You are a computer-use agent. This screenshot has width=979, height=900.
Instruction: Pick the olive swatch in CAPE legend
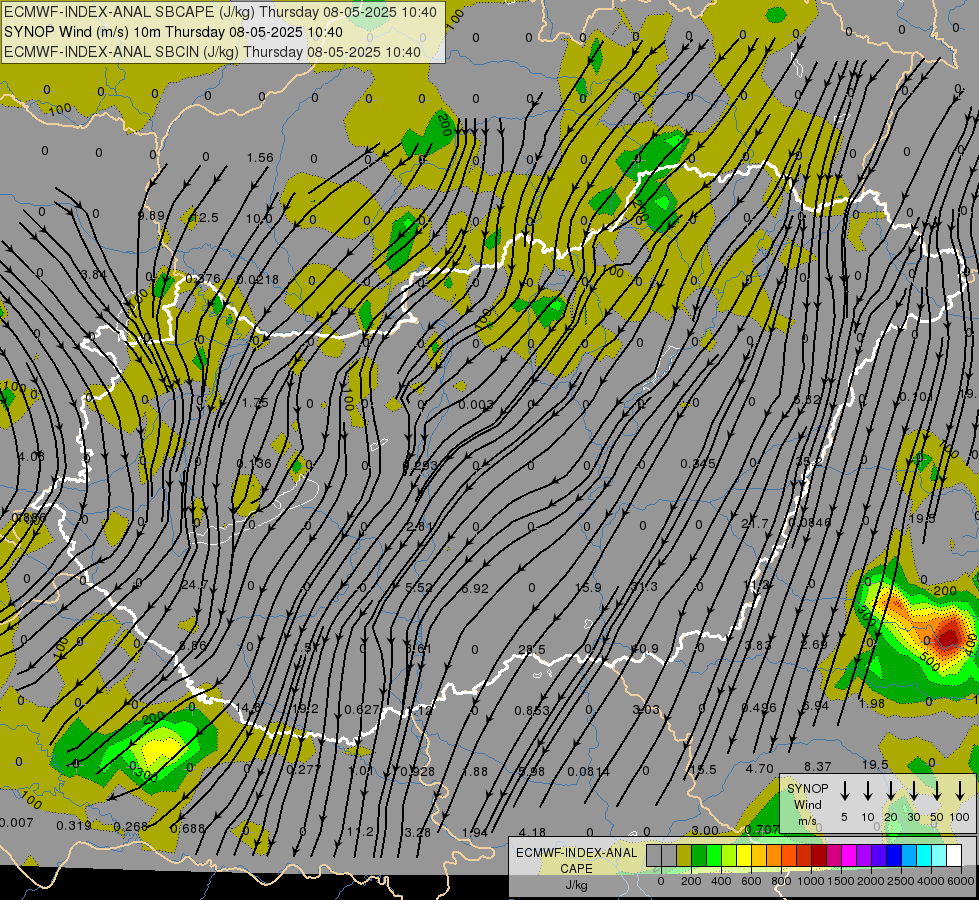[x=684, y=855]
